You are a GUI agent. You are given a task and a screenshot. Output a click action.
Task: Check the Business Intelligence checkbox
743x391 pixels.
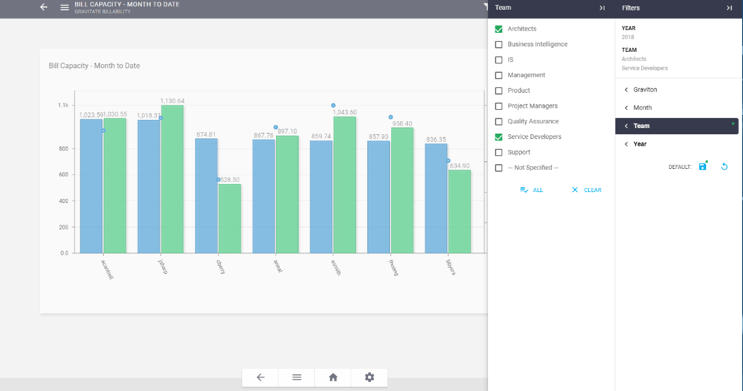point(498,45)
